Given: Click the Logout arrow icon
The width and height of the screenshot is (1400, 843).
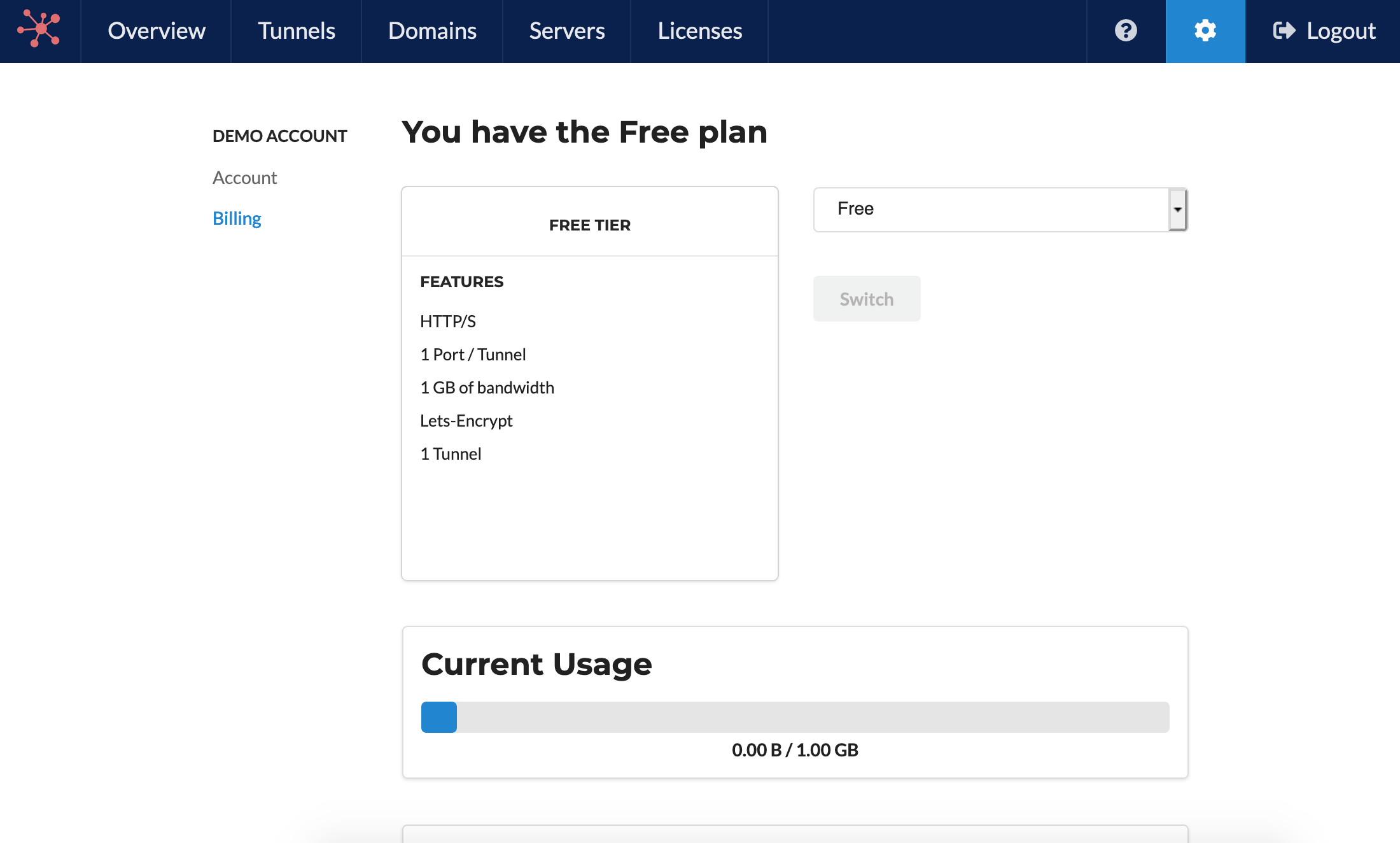Looking at the screenshot, I should pos(1284,31).
